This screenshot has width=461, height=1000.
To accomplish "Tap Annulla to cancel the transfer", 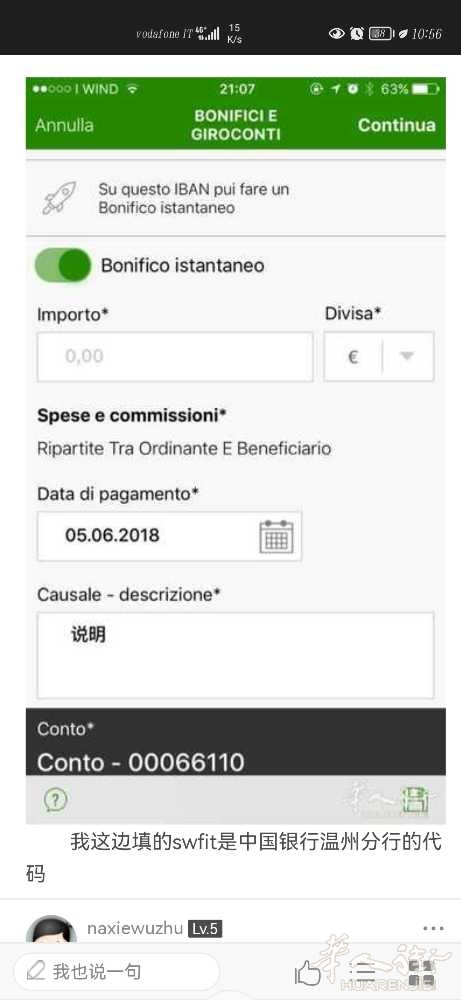I will [x=64, y=125].
